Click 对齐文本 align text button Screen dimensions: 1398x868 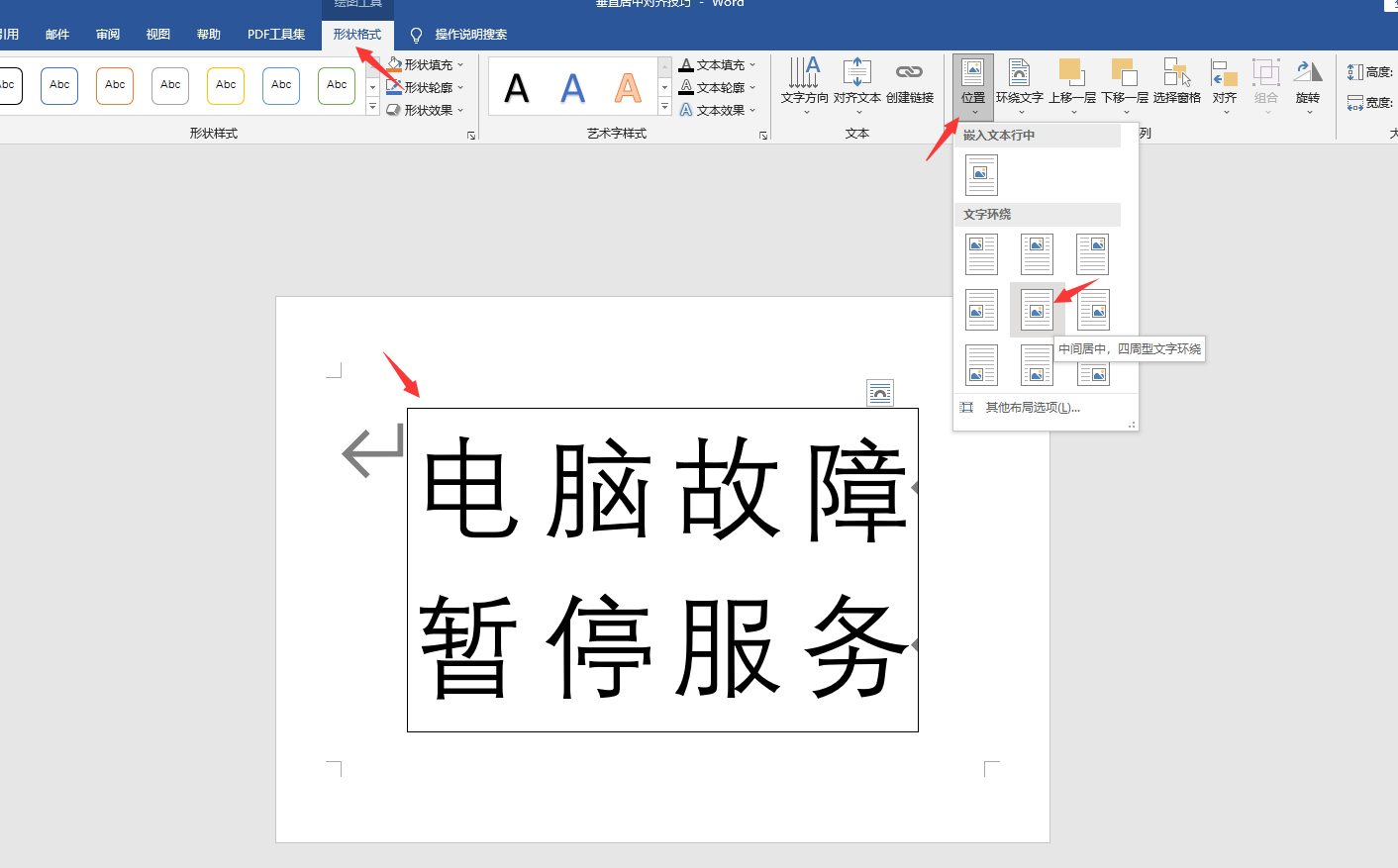coord(856,86)
